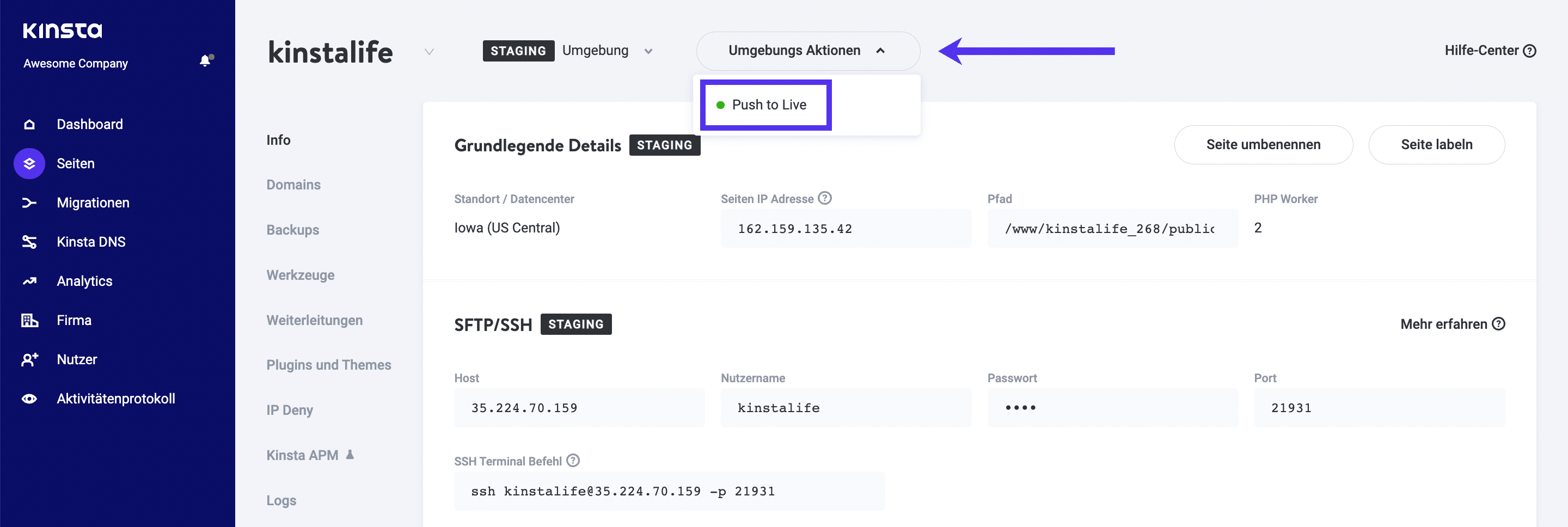
Task: Select the Seiten sidebar icon
Action: tap(29, 163)
